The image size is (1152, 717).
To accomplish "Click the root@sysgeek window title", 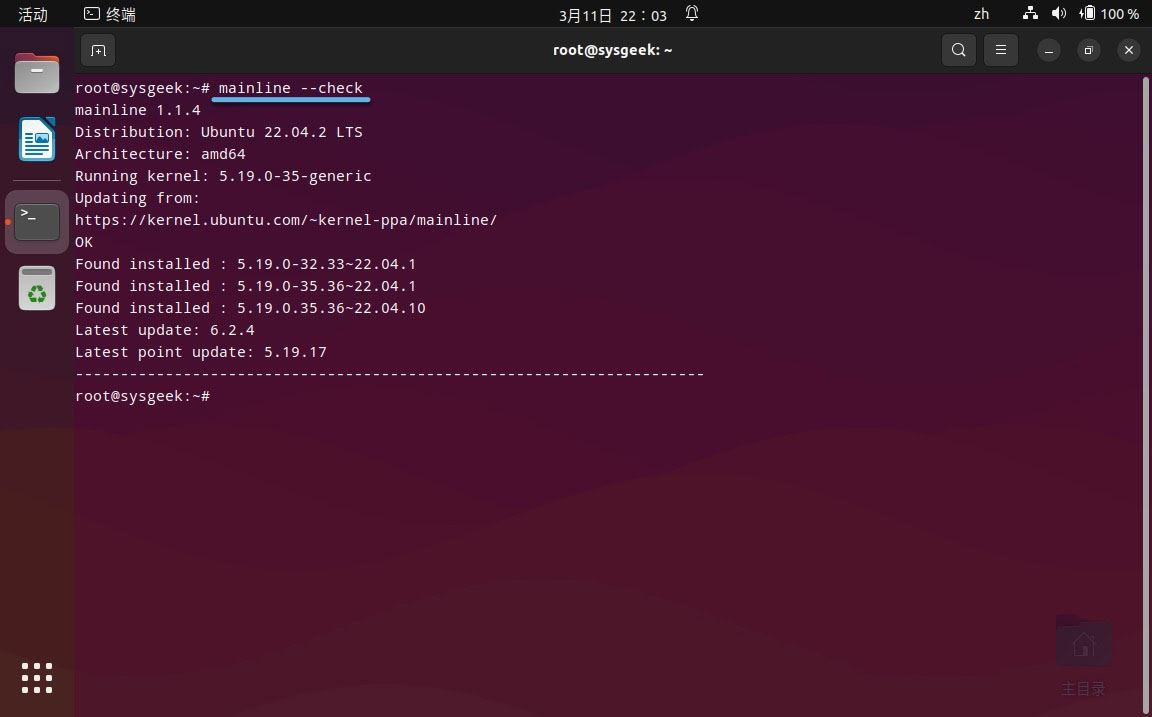I will point(613,50).
